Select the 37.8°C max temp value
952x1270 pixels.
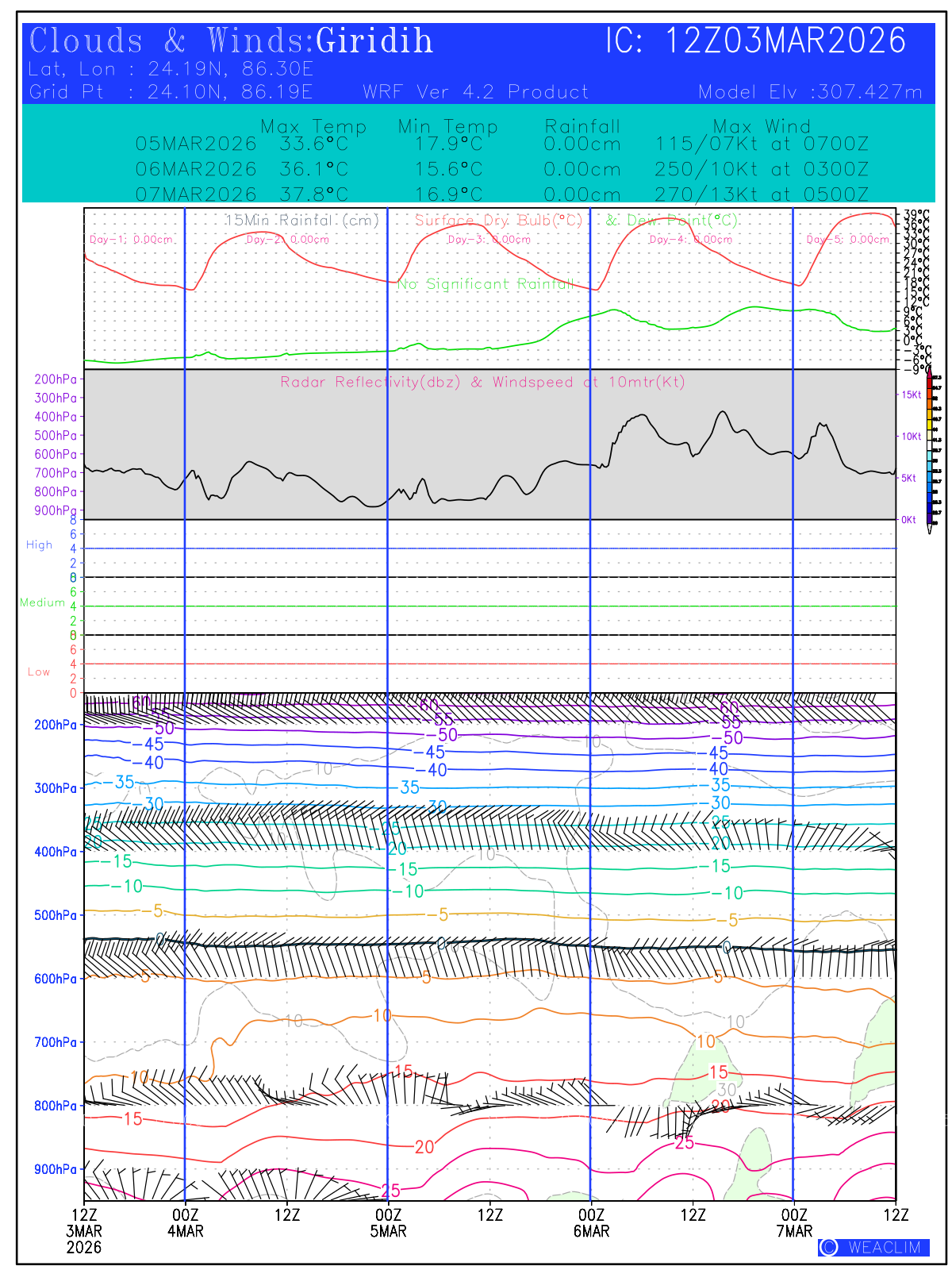313,194
